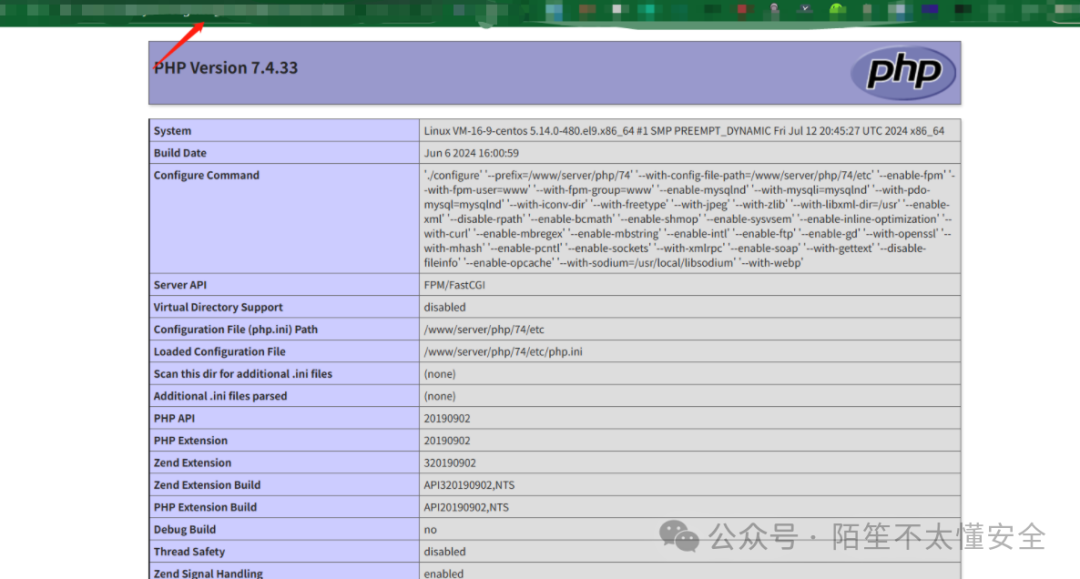Select "20190902" in the PHP API row
The height and width of the screenshot is (579, 1080).
[x=447, y=418]
